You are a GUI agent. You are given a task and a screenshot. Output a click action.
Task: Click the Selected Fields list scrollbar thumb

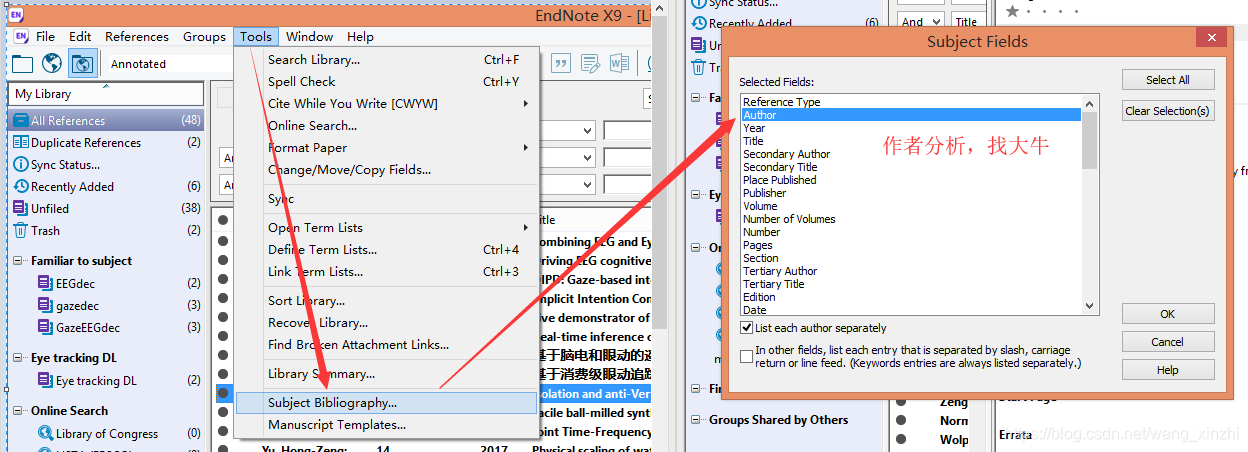(1090, 140)
